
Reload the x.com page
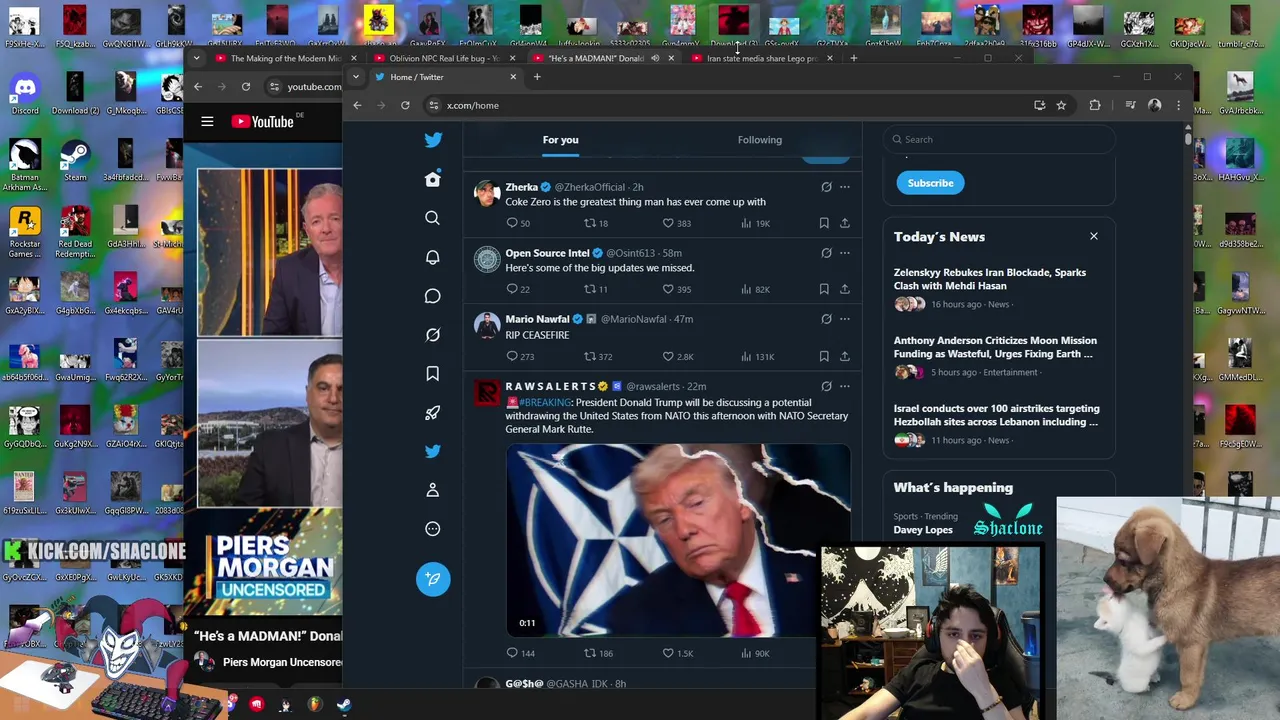pos(405,105)
